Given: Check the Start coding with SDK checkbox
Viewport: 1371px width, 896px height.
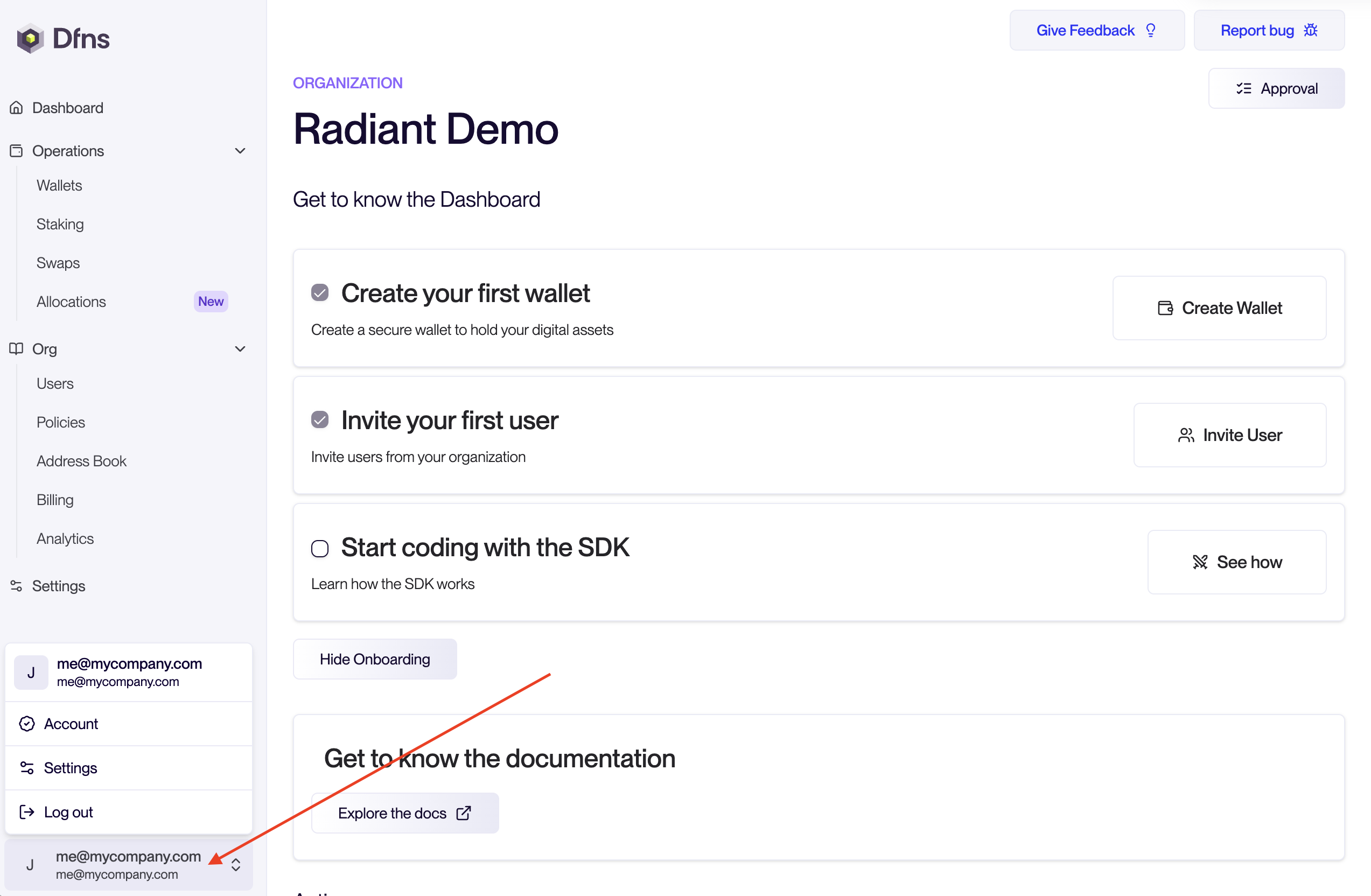Looking at the screenshot, I should coord(320,548).
